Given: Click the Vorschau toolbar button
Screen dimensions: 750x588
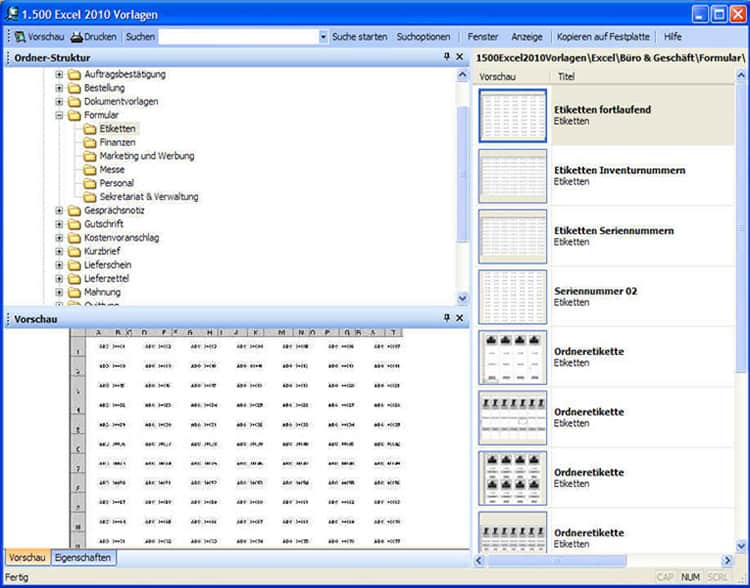Looking at the screenshot, I should pyautogui.click(x=39, y=37).
